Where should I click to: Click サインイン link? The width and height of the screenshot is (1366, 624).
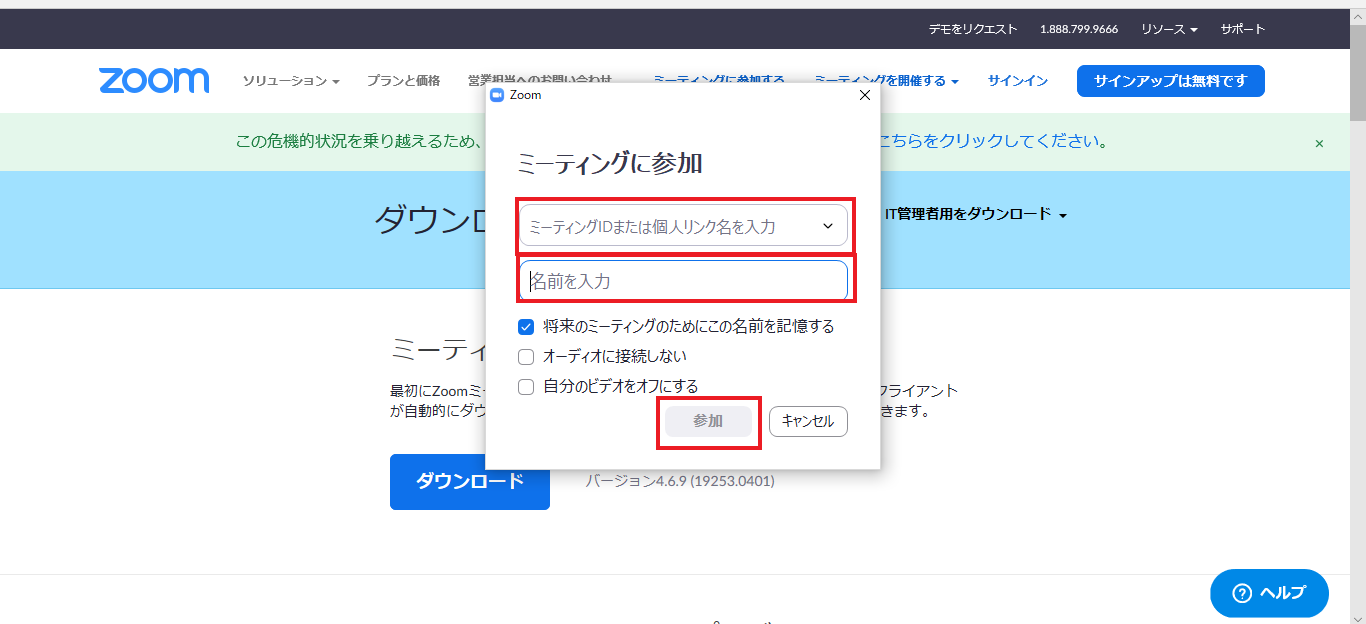(1018, 81)
